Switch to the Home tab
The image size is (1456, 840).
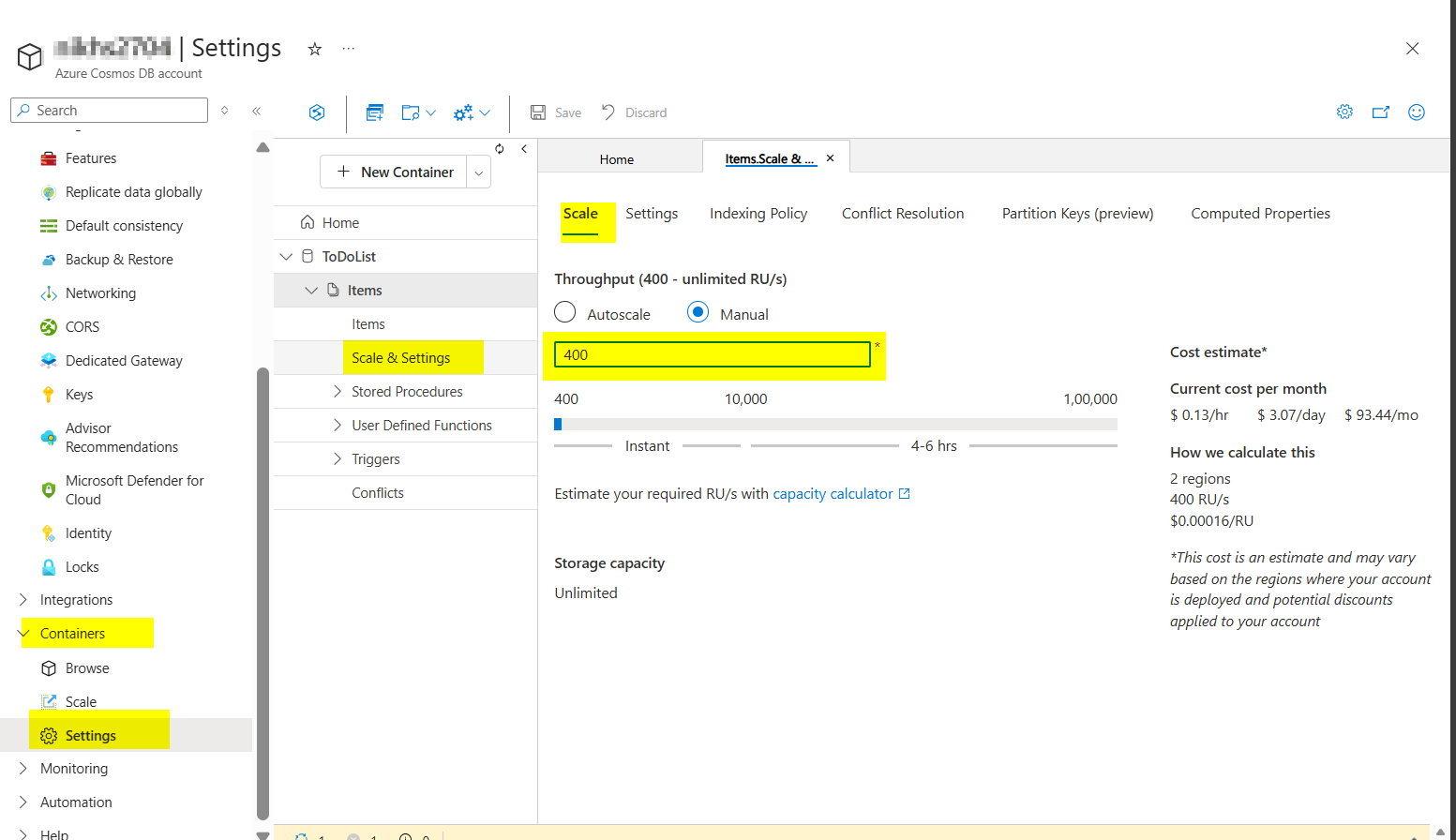[x=617, y=159]
